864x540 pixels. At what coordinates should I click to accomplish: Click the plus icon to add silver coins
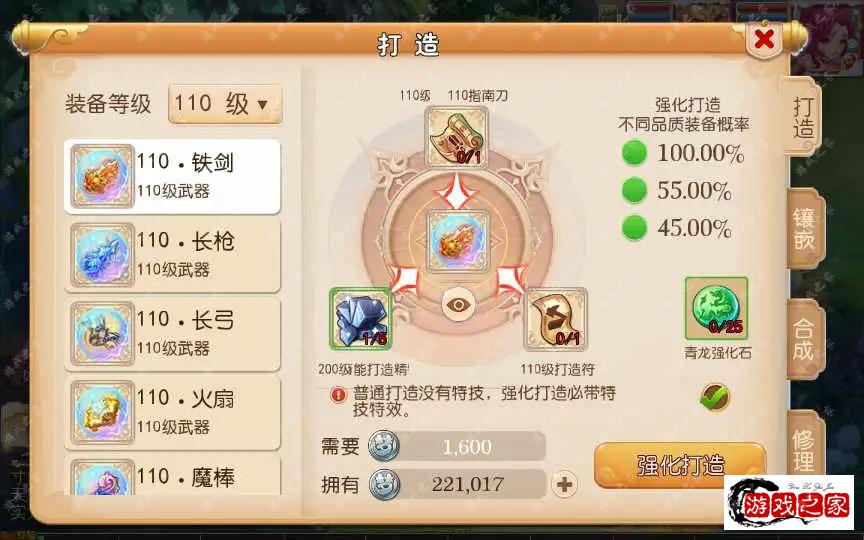564,484
